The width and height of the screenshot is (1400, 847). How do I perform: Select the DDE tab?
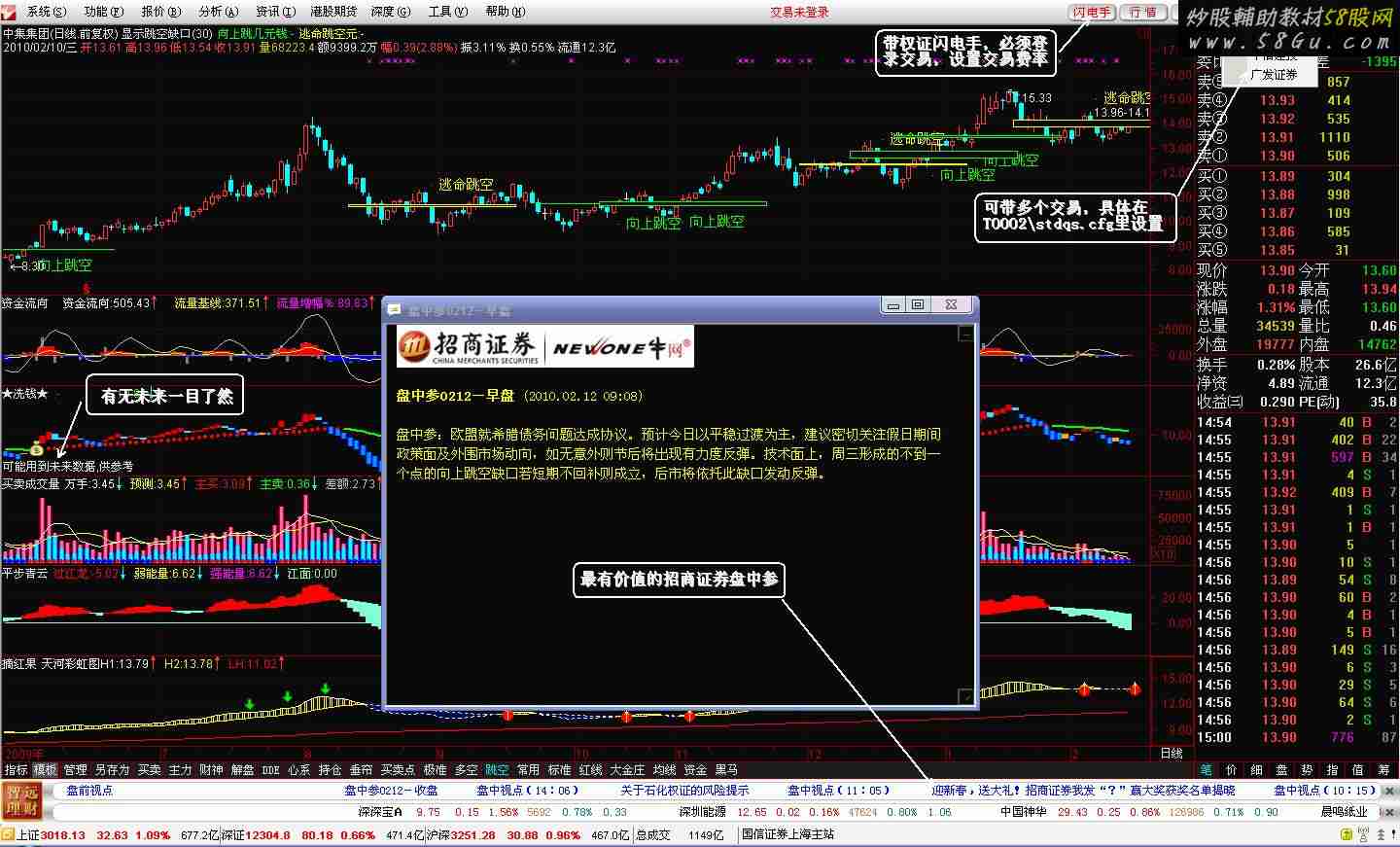pos(271,769)
